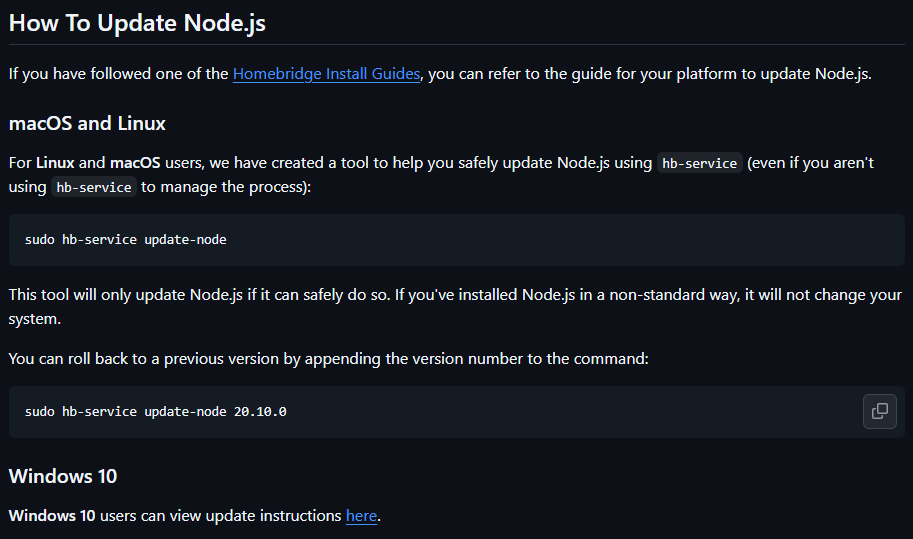
Task: Click the 'sudo hb-service update-node' code block
Action: tap(126, 240)
